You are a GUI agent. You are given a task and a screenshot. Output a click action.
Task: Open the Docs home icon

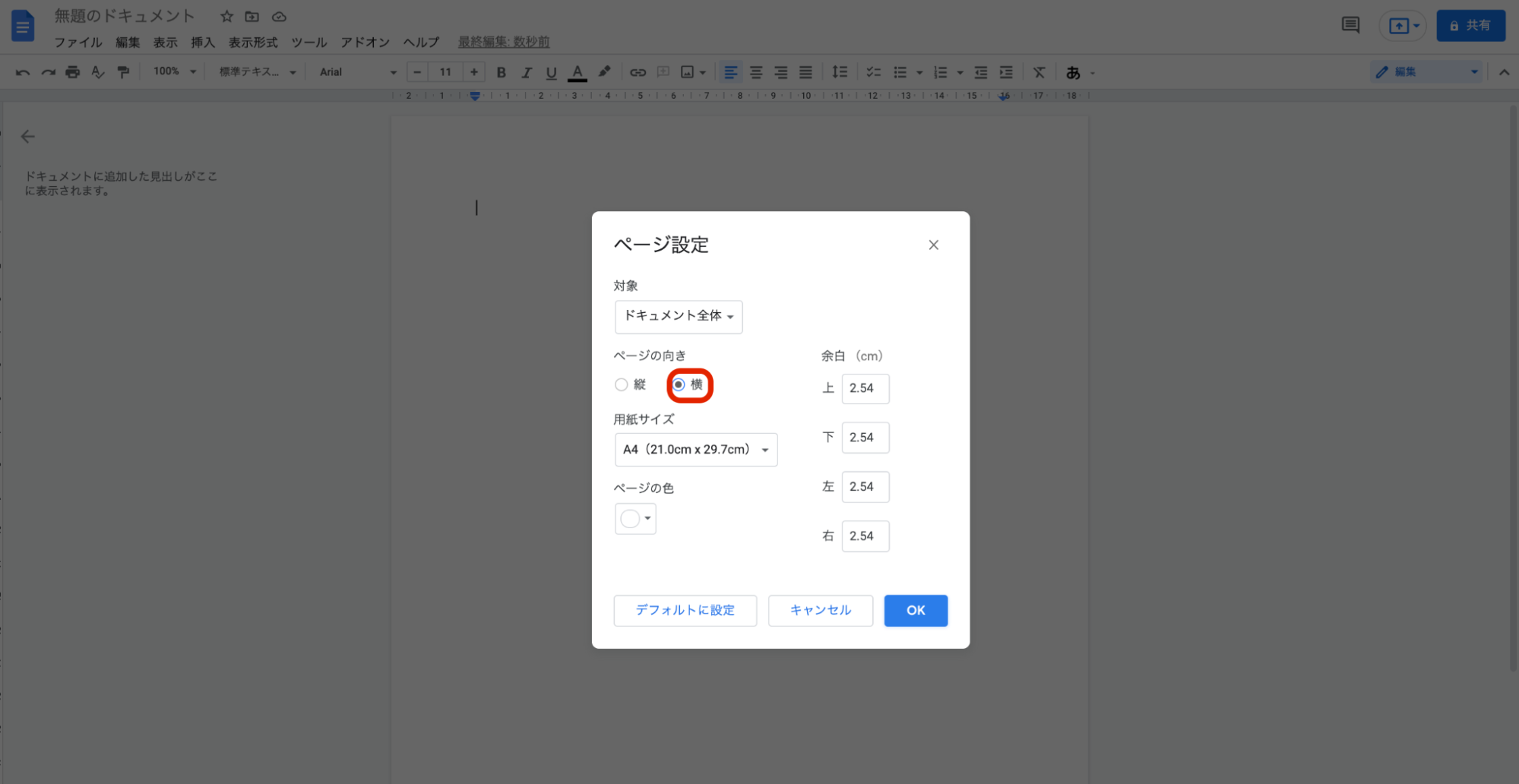click(x=23, y=26)
